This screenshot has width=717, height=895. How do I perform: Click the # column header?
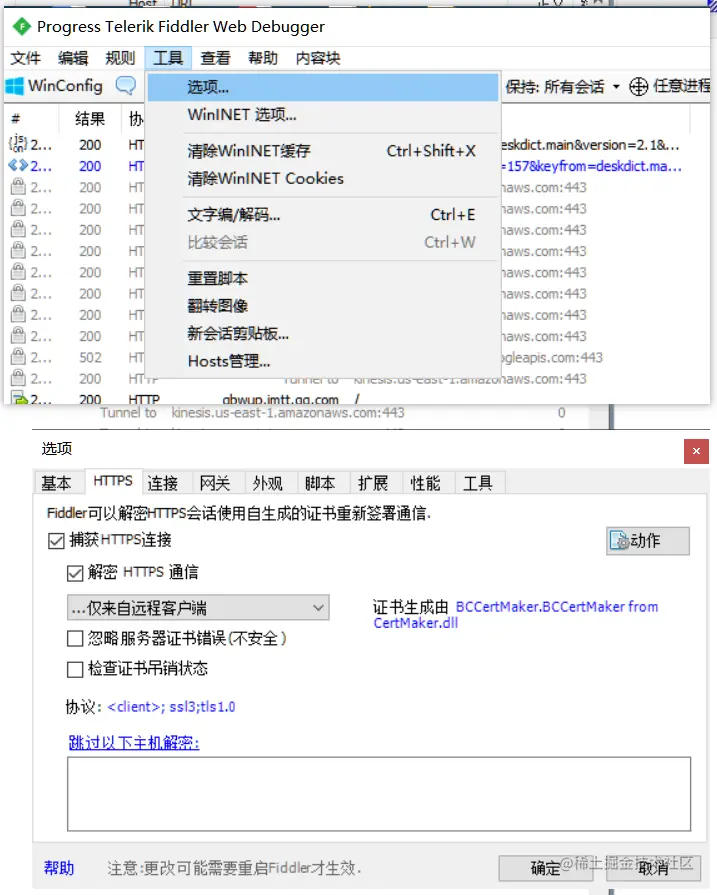click(x=16, y=119)
